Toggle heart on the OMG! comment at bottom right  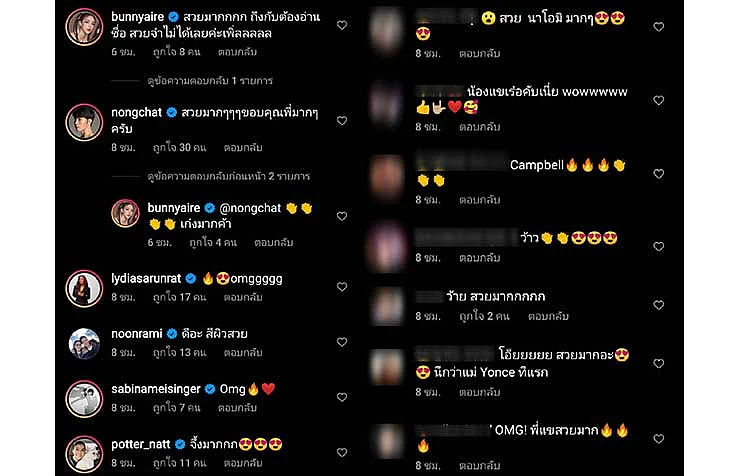tap(659, 439)
